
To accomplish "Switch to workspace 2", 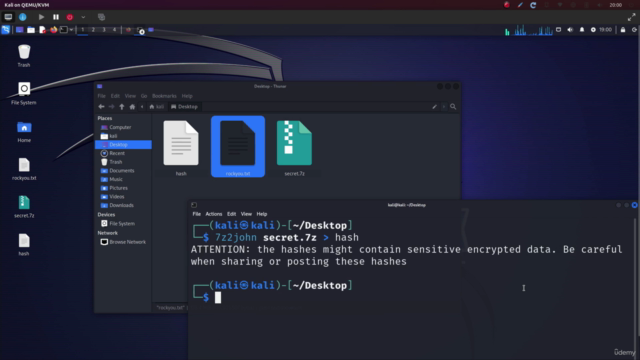I will click(93, 30).
